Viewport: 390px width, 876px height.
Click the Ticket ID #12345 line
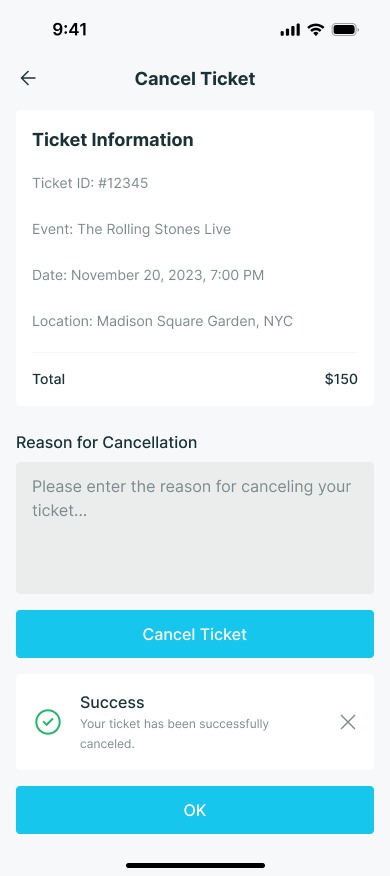coord(90,183)
